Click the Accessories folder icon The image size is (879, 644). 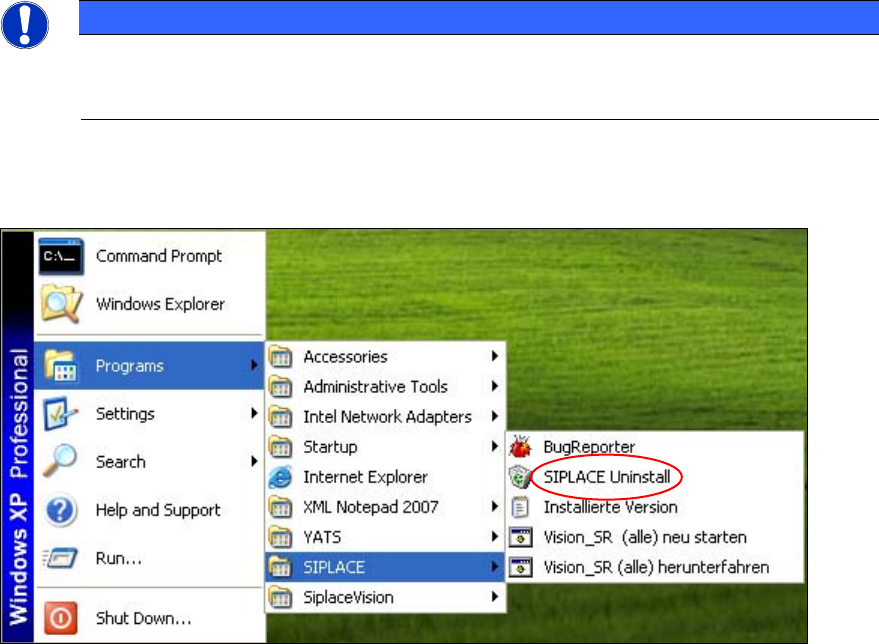[x=280, y=357]
